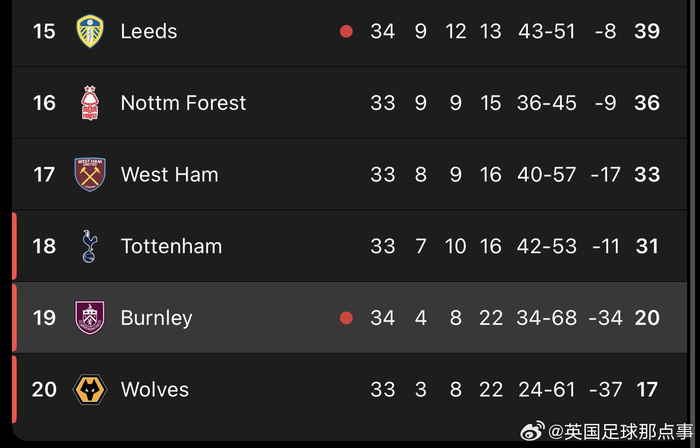
Task: Open the Tottenham team name
Action: click(x=171, y=246)
